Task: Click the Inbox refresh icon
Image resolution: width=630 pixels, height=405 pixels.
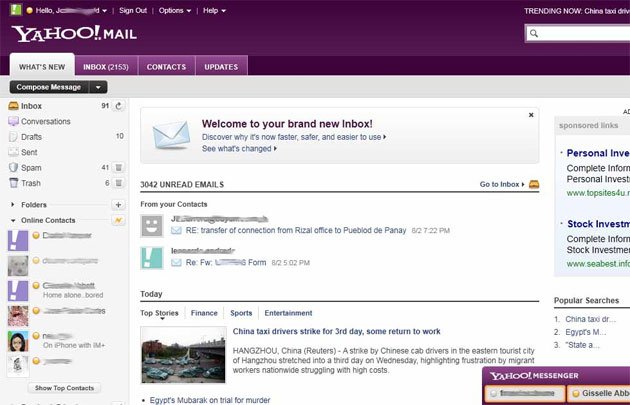Action: pyautogui.click(x=119, y=105)
